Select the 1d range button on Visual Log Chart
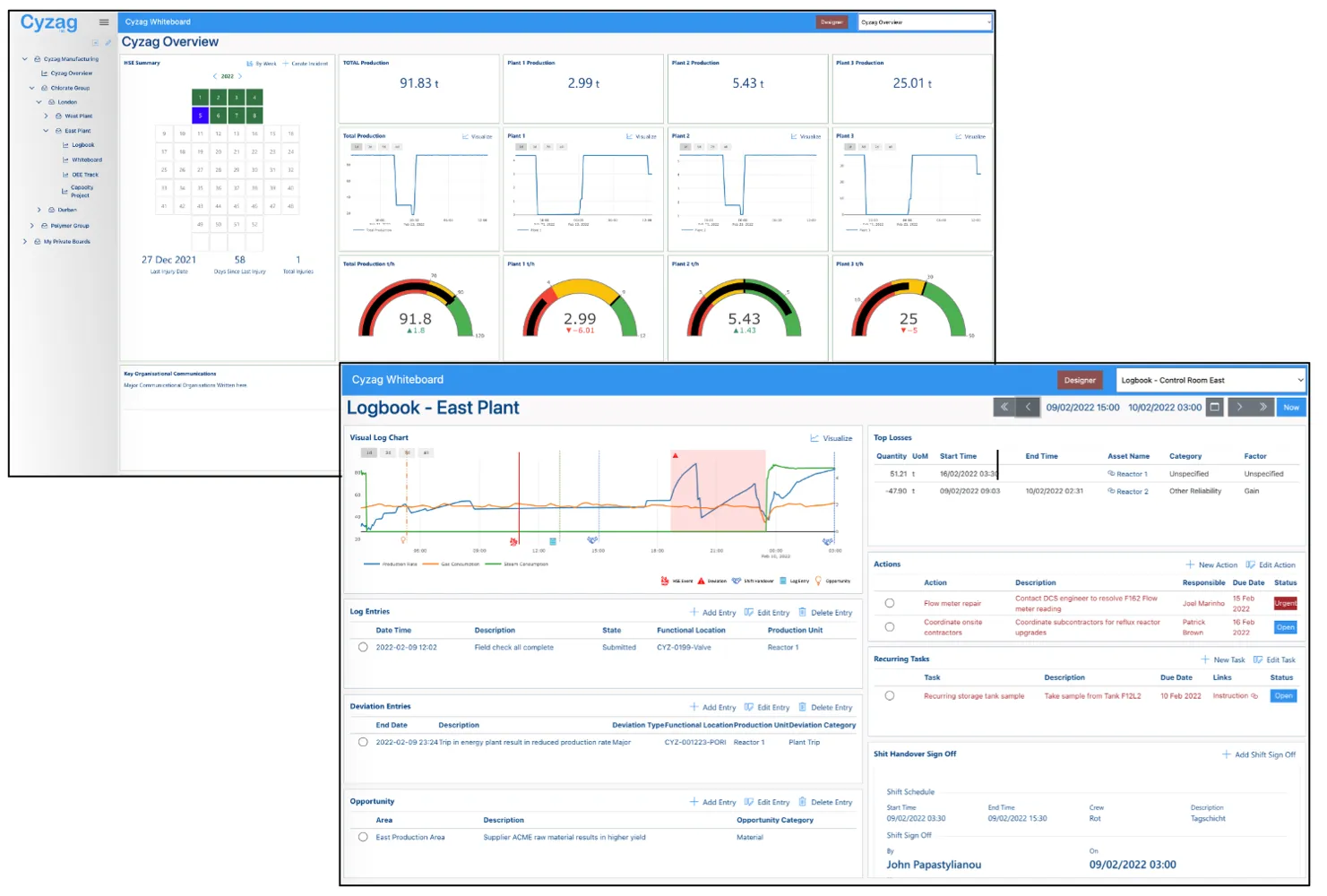This screenshot has height=896, width=1327. coord(368,452)
